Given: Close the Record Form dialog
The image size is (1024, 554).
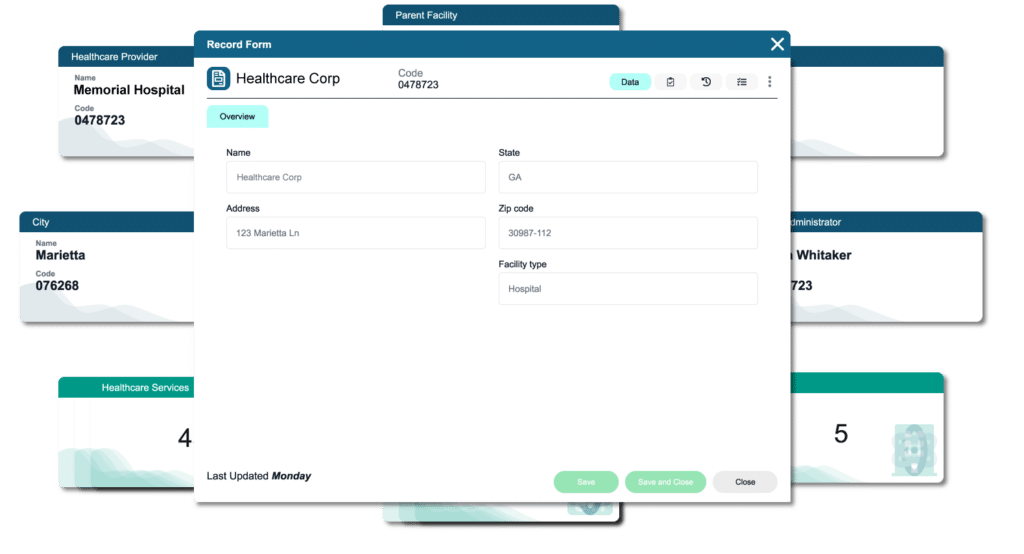Looking at the screenshot, I should (776, 44).
